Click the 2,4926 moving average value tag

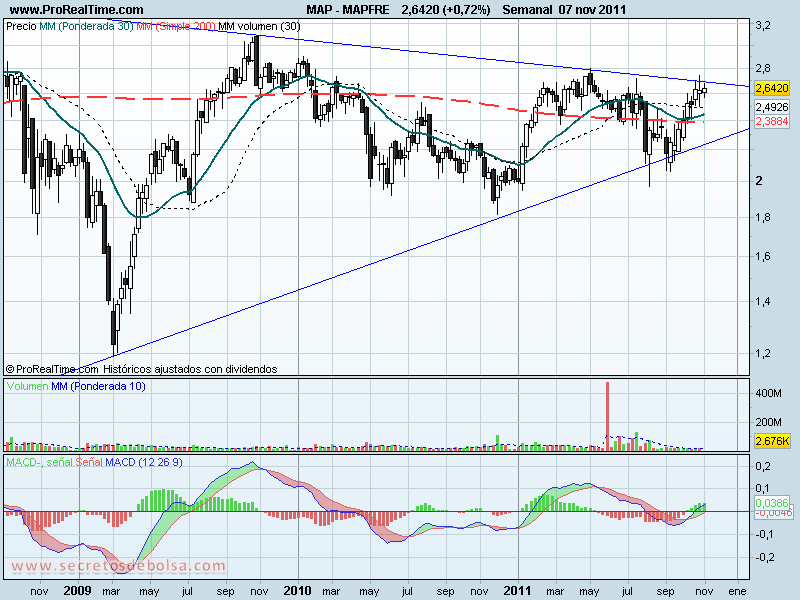772,107
